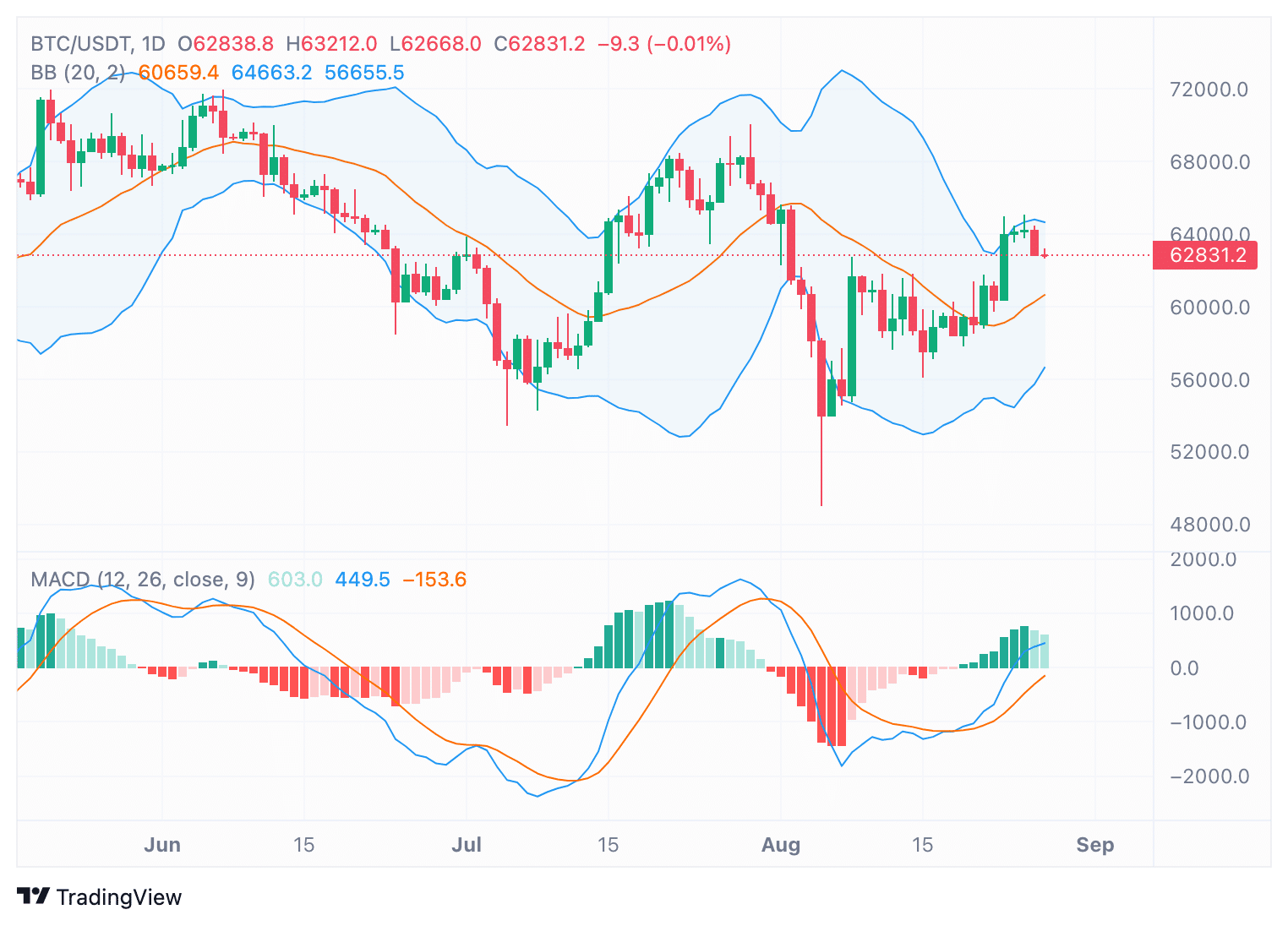Click the Jun label on time axis
Screen dimensions: 1288x926
[162, 845]
